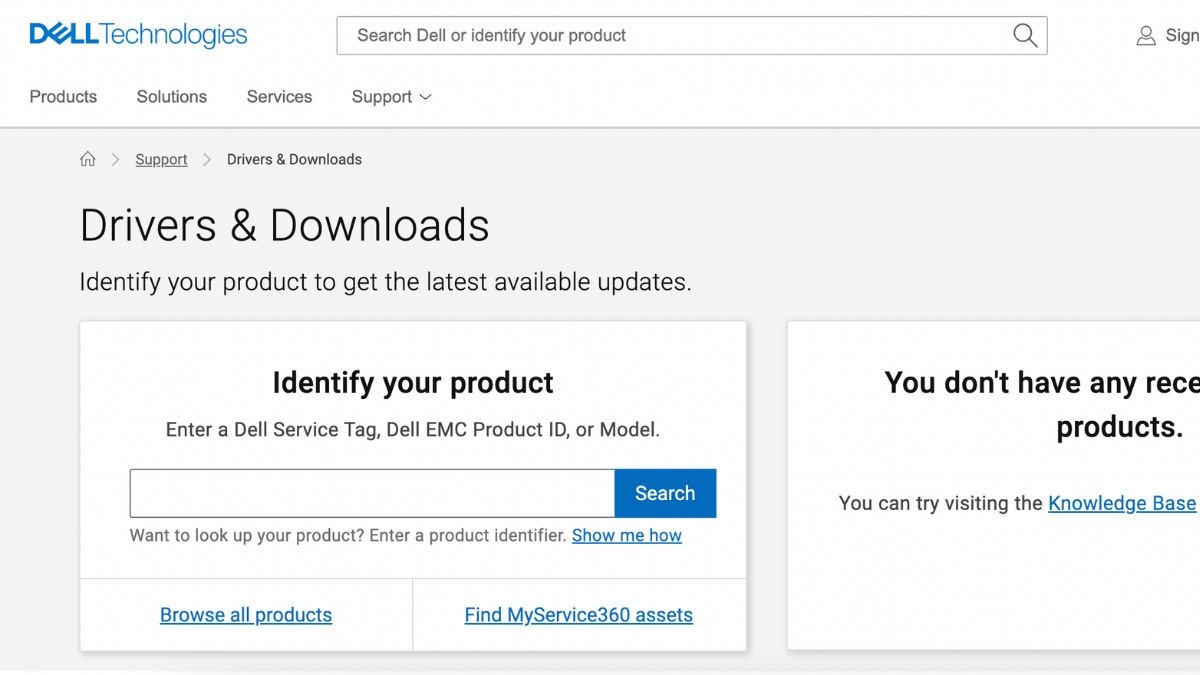
Task: Click Find MyService360 assets link
Action: point(579,615)
